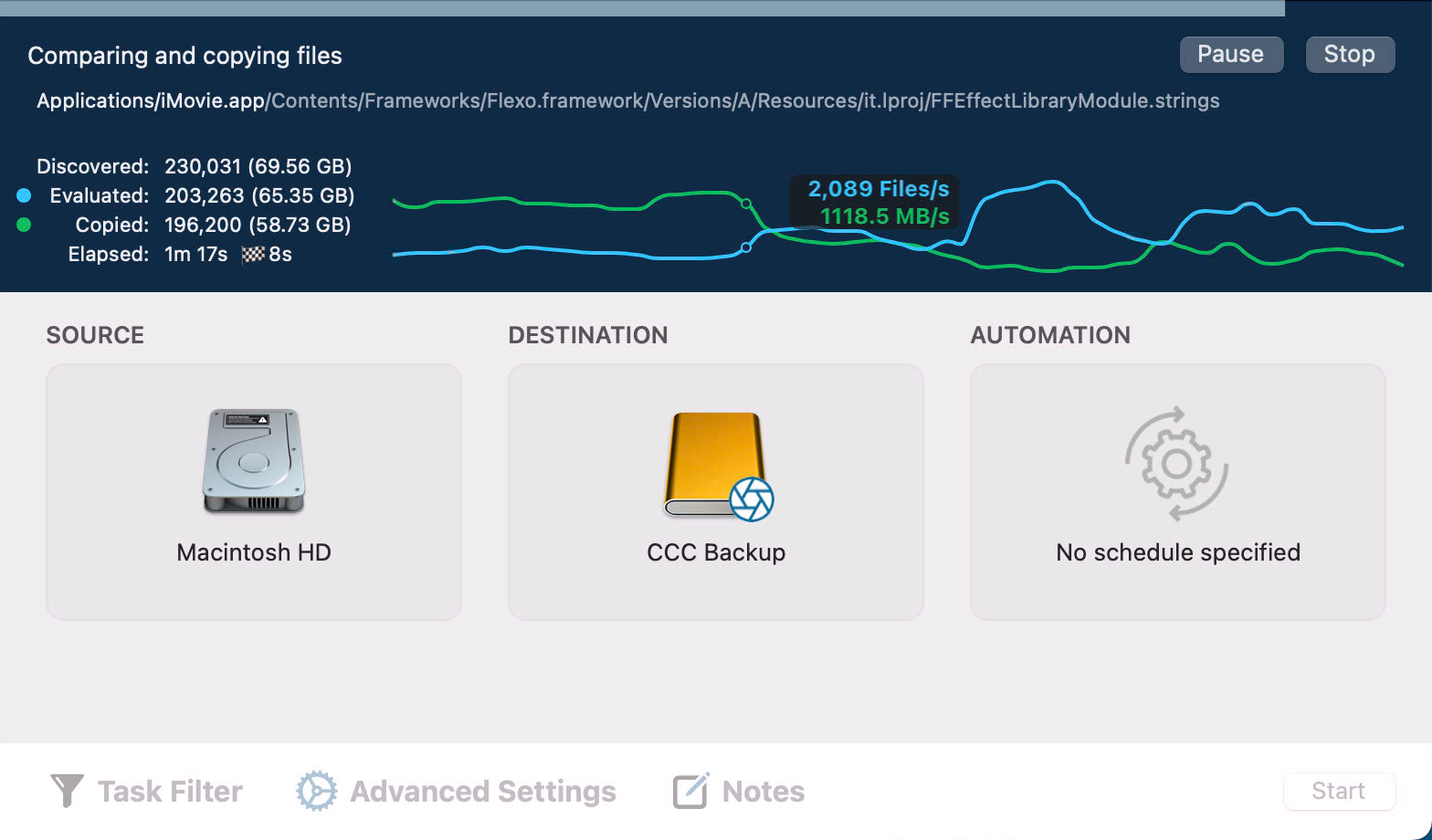Click the Copied count 196,200 (58.73 GB)
The width and height of the screenshot is (1432, 840).
coord(258,225)
